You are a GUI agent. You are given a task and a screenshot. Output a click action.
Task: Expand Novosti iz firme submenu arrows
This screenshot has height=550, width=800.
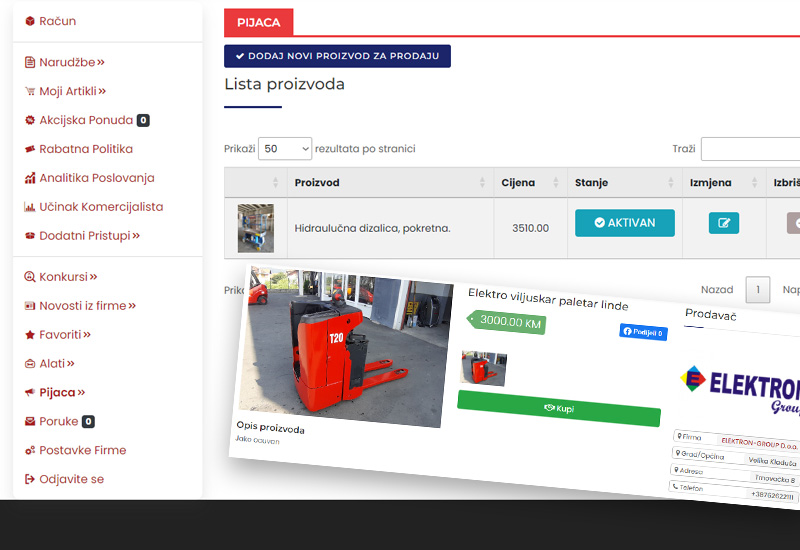click(x=132, y=306)
